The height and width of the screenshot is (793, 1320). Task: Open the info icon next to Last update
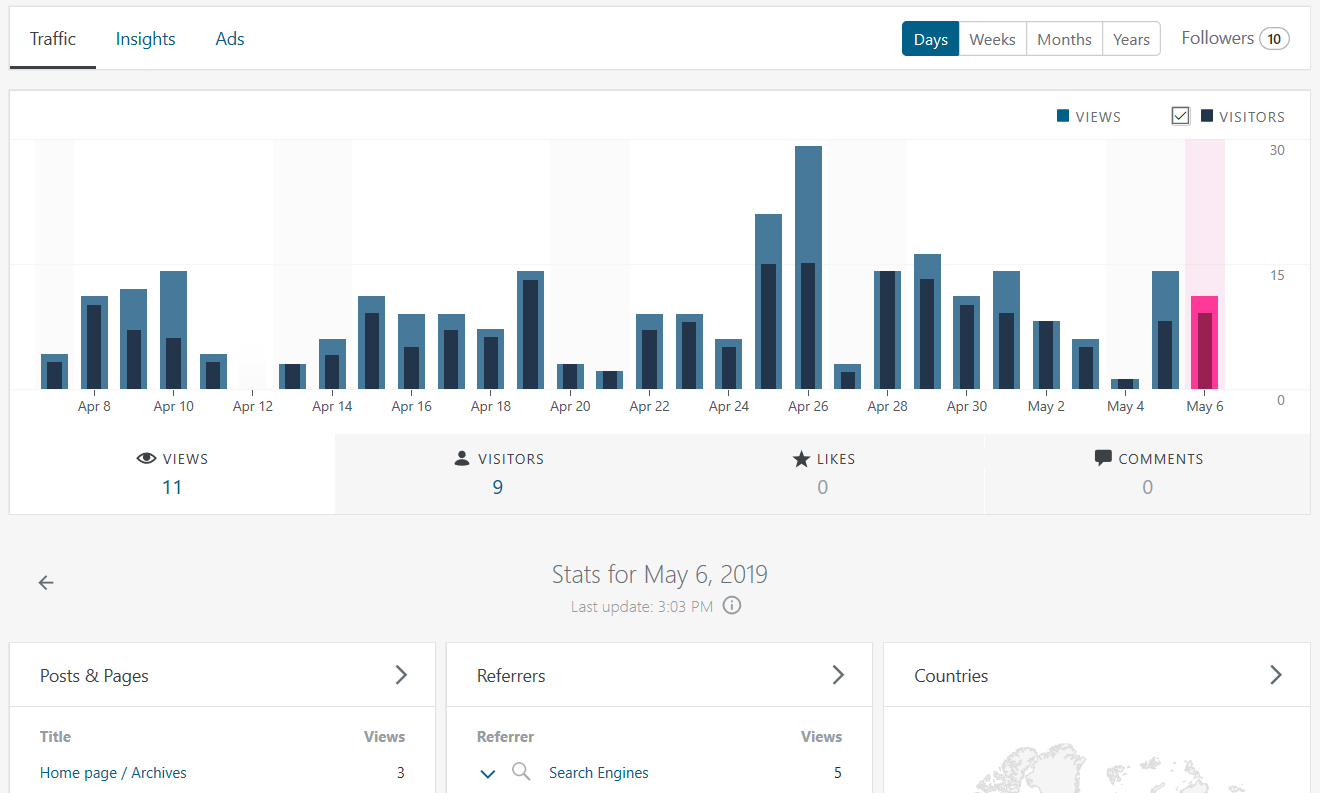click(x=732, y=606)
